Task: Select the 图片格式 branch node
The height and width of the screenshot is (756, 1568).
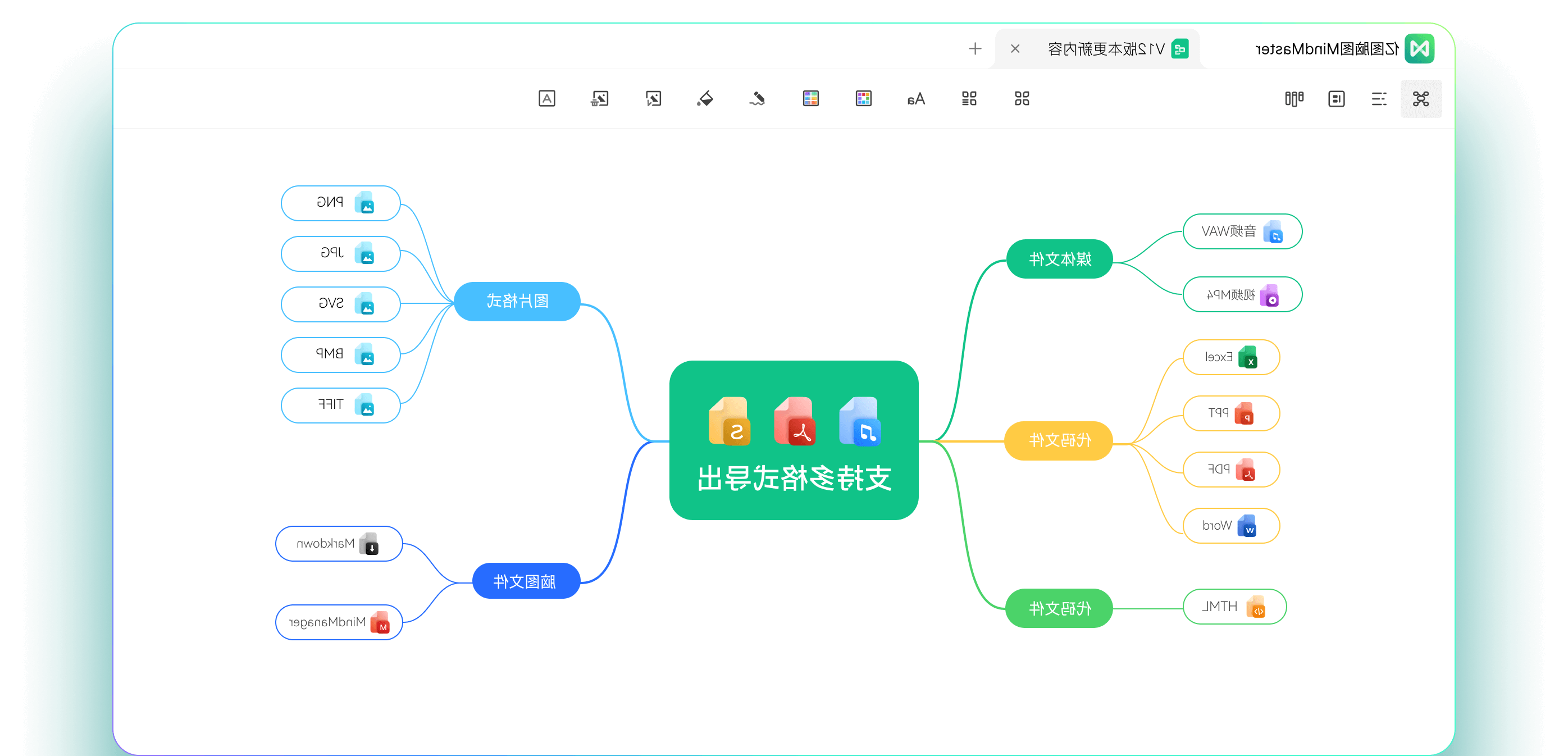Action: [x=517, y=301]
